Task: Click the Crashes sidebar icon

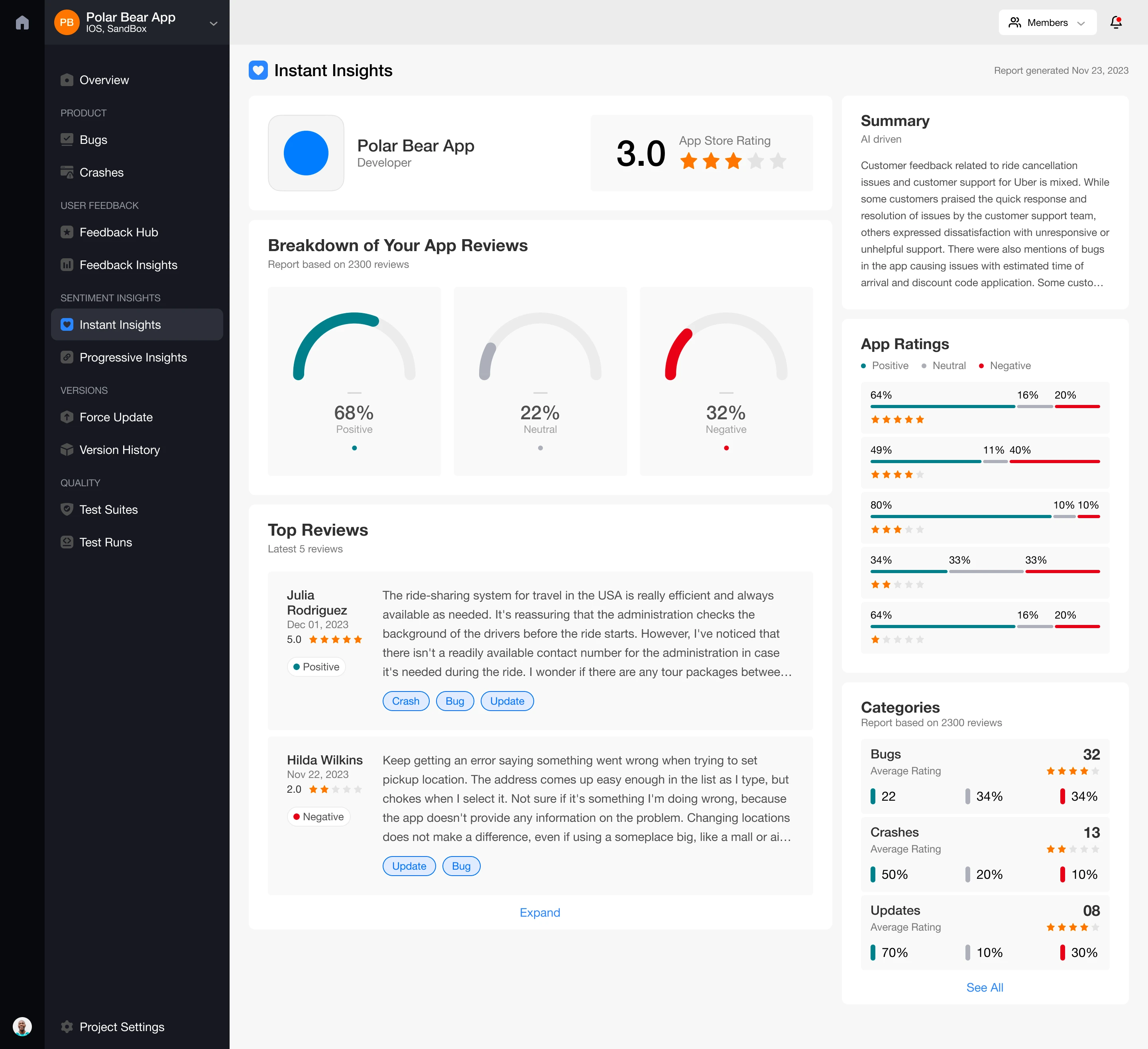Action: pos(67,173)
